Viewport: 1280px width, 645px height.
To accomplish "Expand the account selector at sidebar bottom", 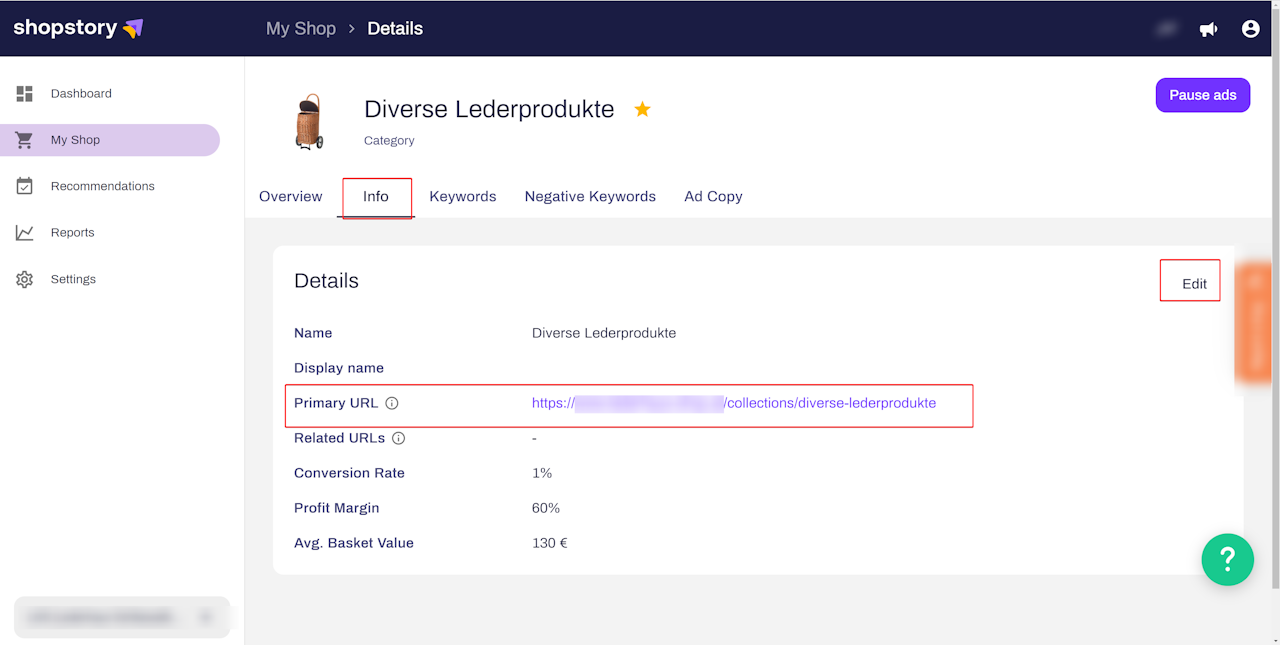I will [122, 617].
